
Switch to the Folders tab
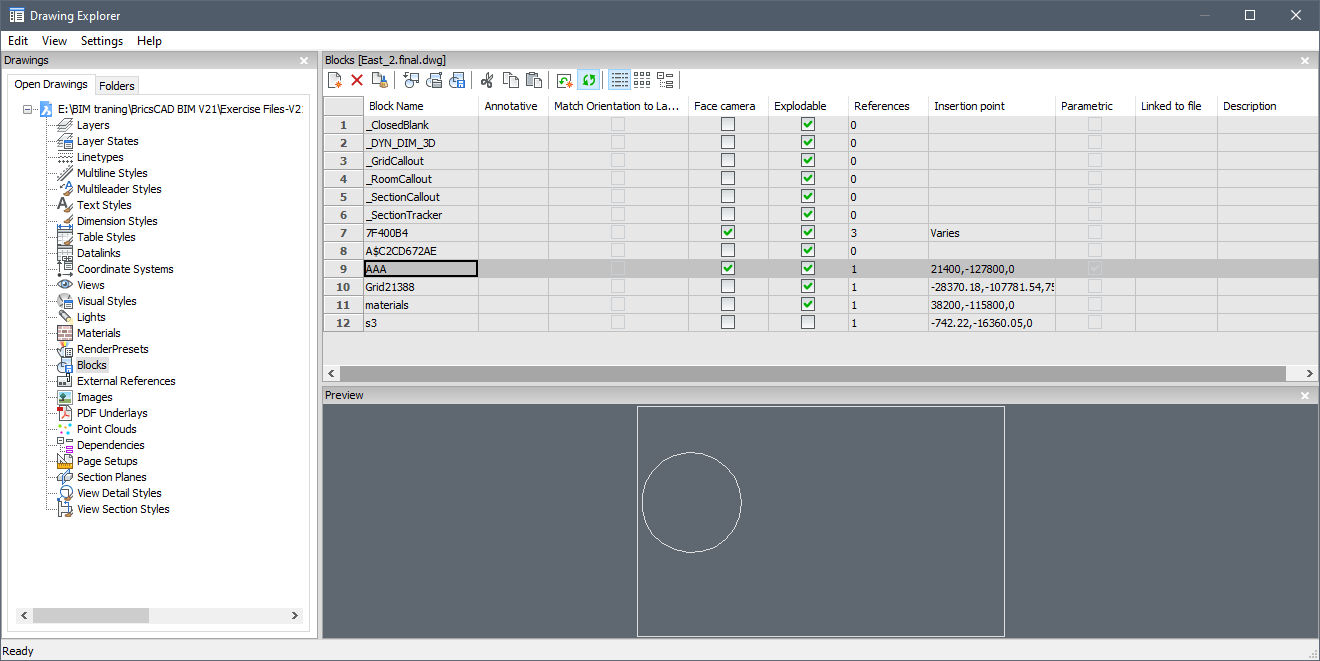117,85
